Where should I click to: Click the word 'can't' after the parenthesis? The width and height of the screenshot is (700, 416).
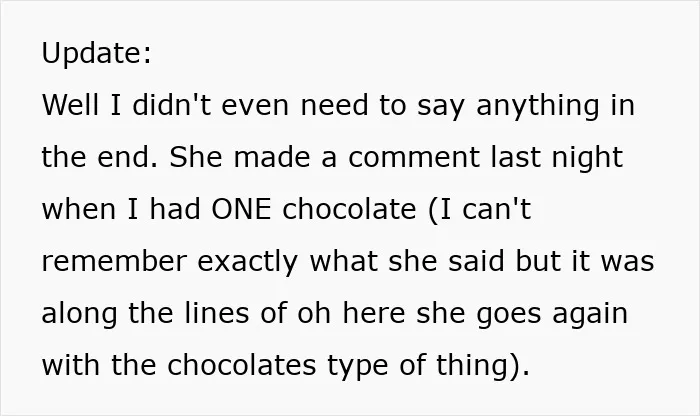tap(496, 208)
